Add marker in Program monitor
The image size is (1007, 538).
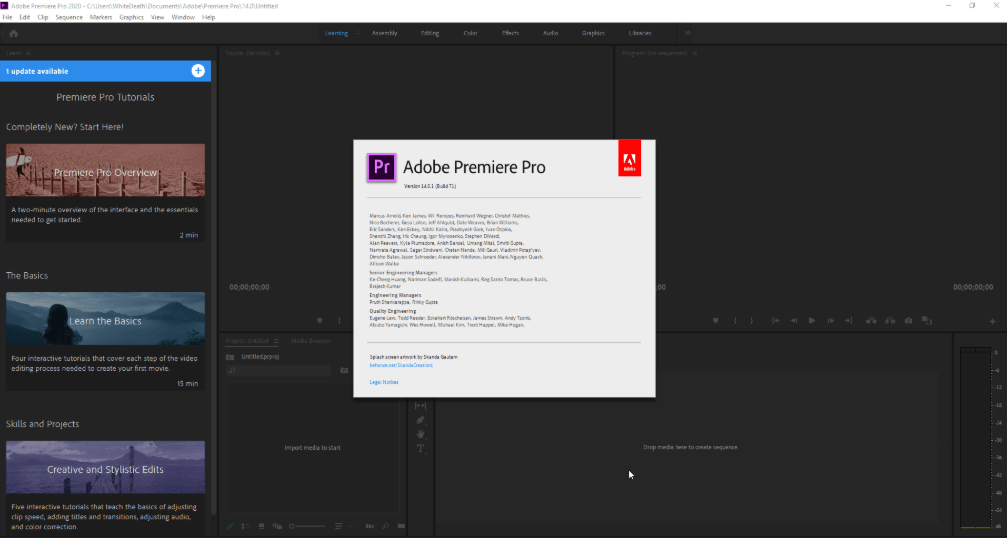pos(715,320)
